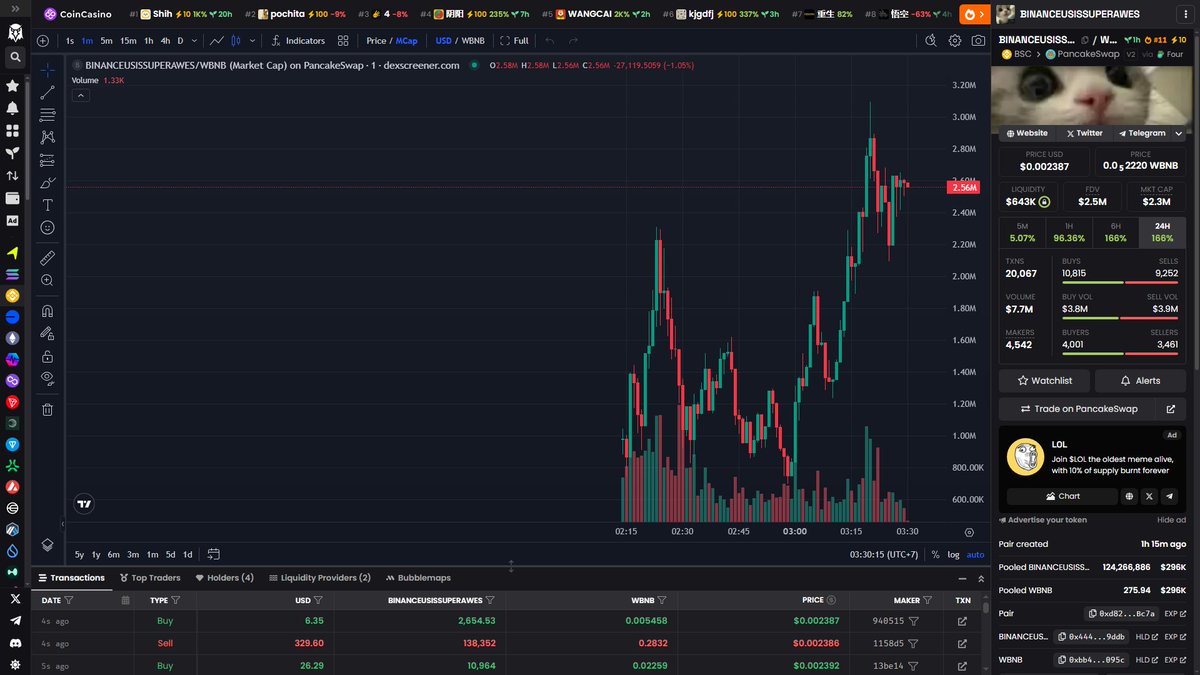
Task: Select the 24H stats period
Action: (1162, 232)
